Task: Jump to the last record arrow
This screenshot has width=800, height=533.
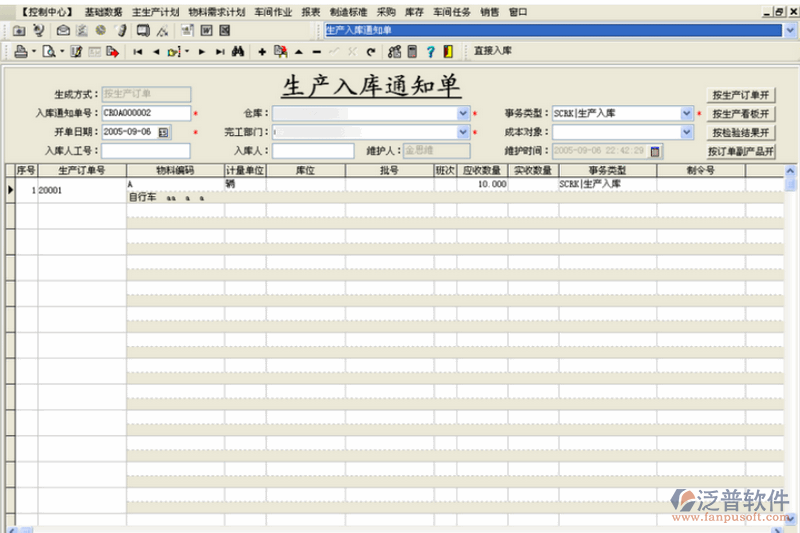Action: pyautogui.click(x=220, y=51)
